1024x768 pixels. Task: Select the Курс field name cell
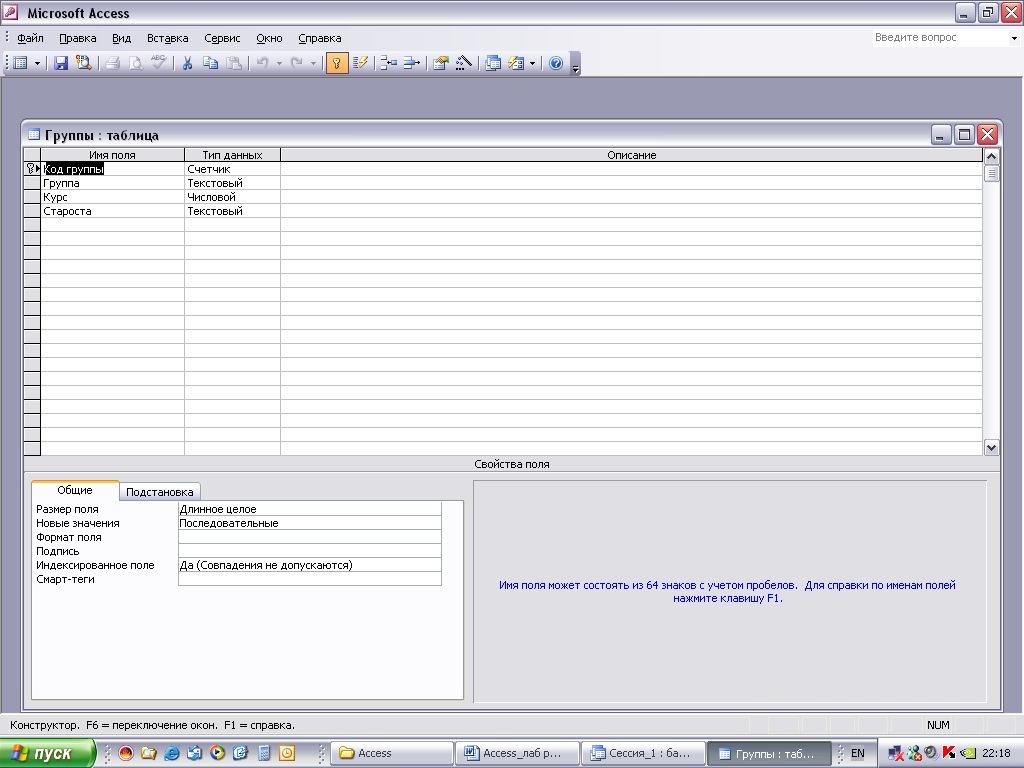point(112,197)
